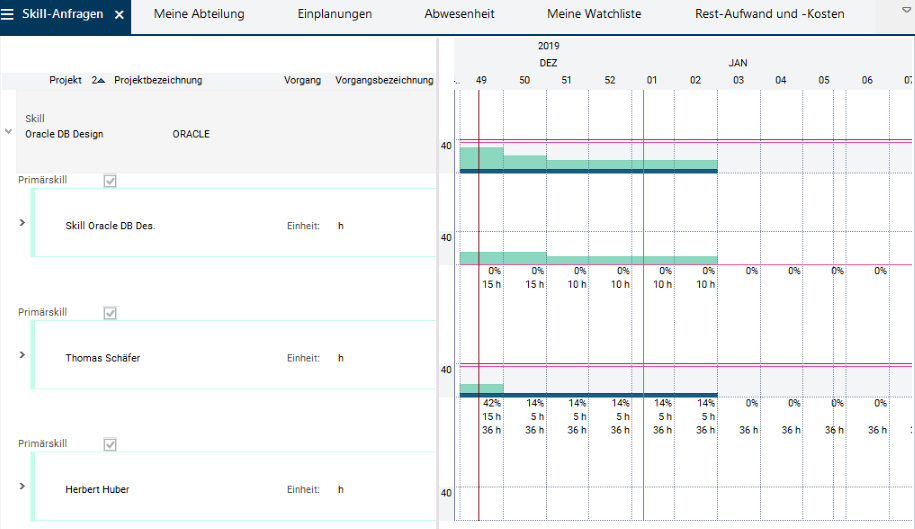The width and height of the screenshot is (915, 529).
Task: Sort by the Projektbezeichnung column header
Action: point(158,81)
